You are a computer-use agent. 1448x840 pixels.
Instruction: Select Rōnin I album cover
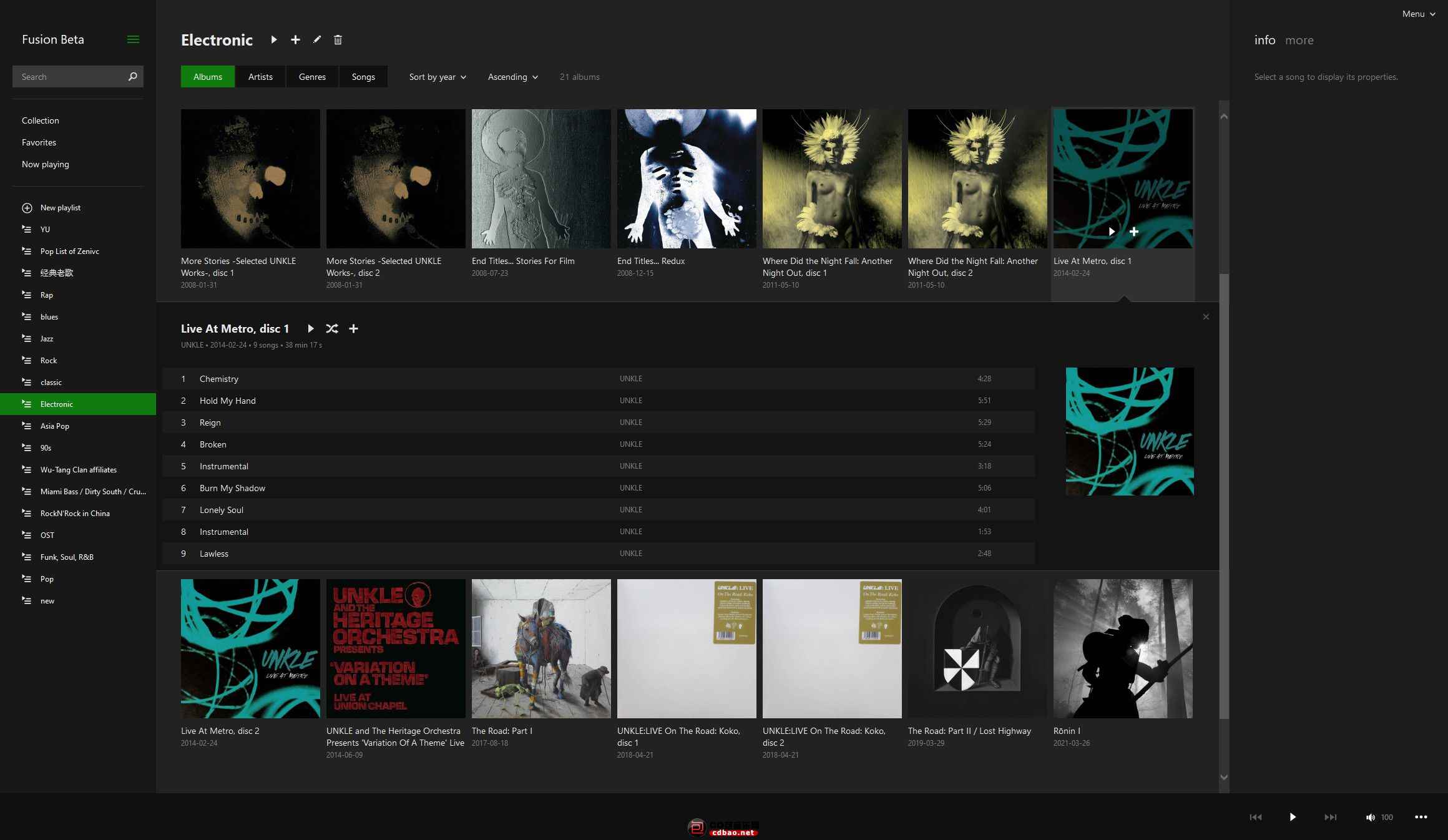point(1123,648)
